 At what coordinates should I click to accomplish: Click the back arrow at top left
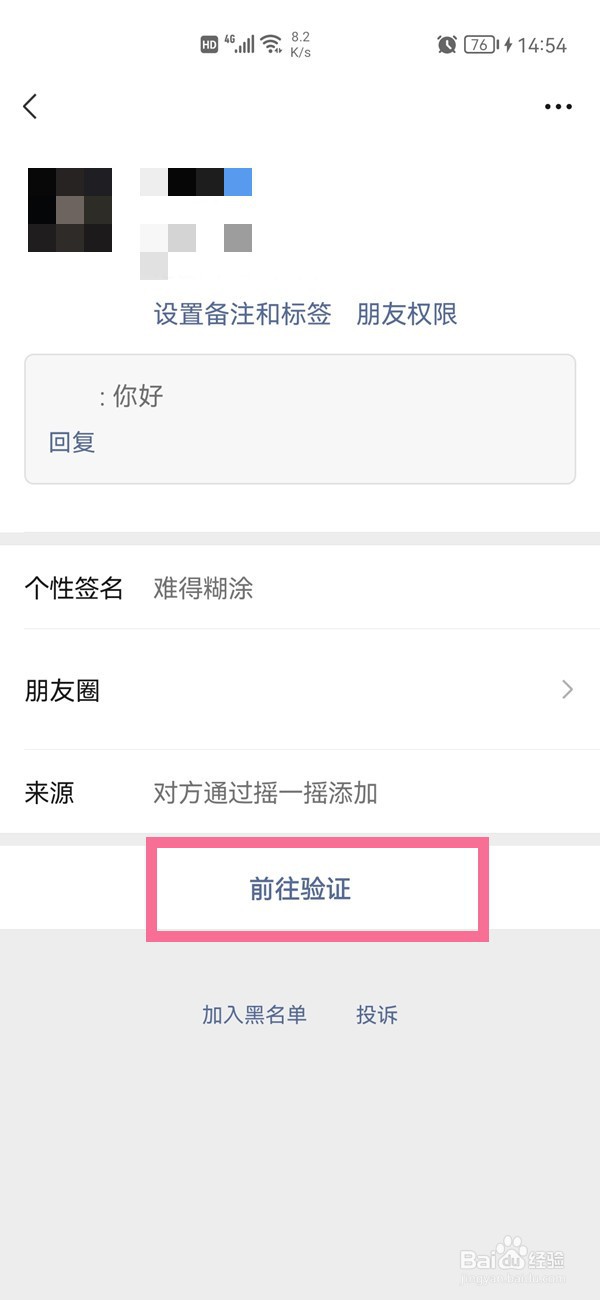click(30, 106)
